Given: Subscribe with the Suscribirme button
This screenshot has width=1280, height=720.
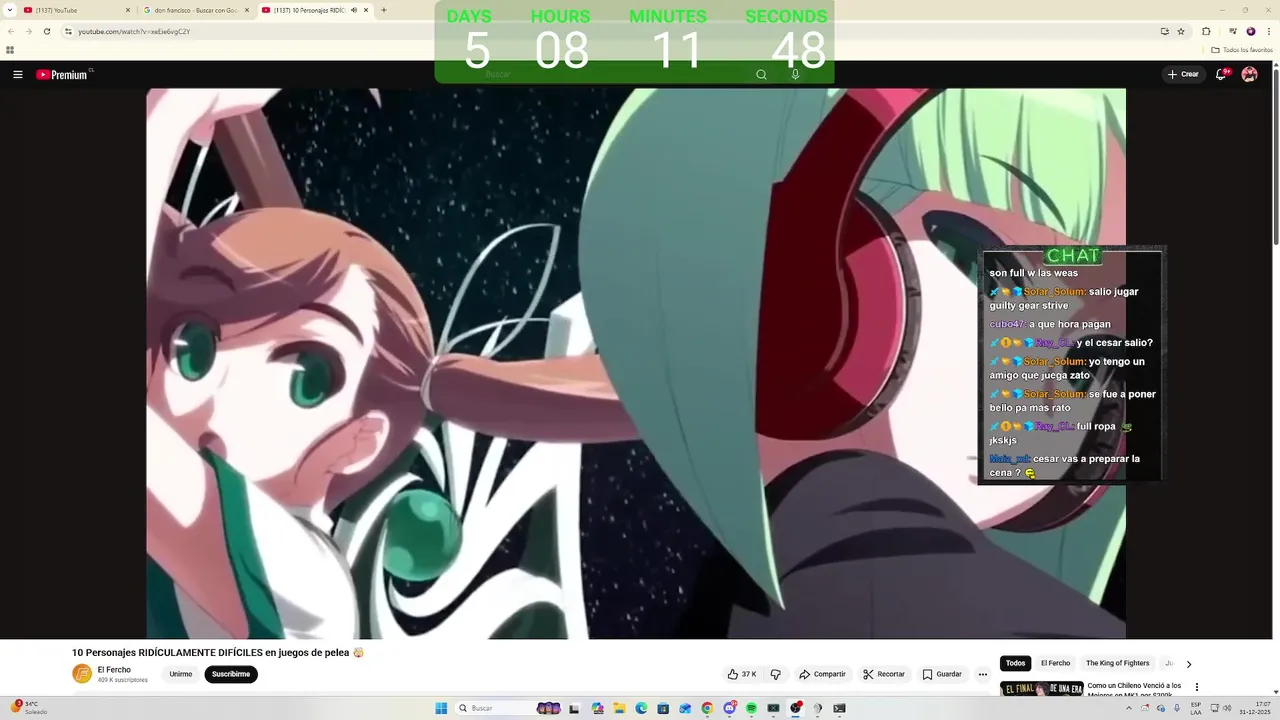Looking at the screenshot, I should pyautogui.click(x=231, y=674).
